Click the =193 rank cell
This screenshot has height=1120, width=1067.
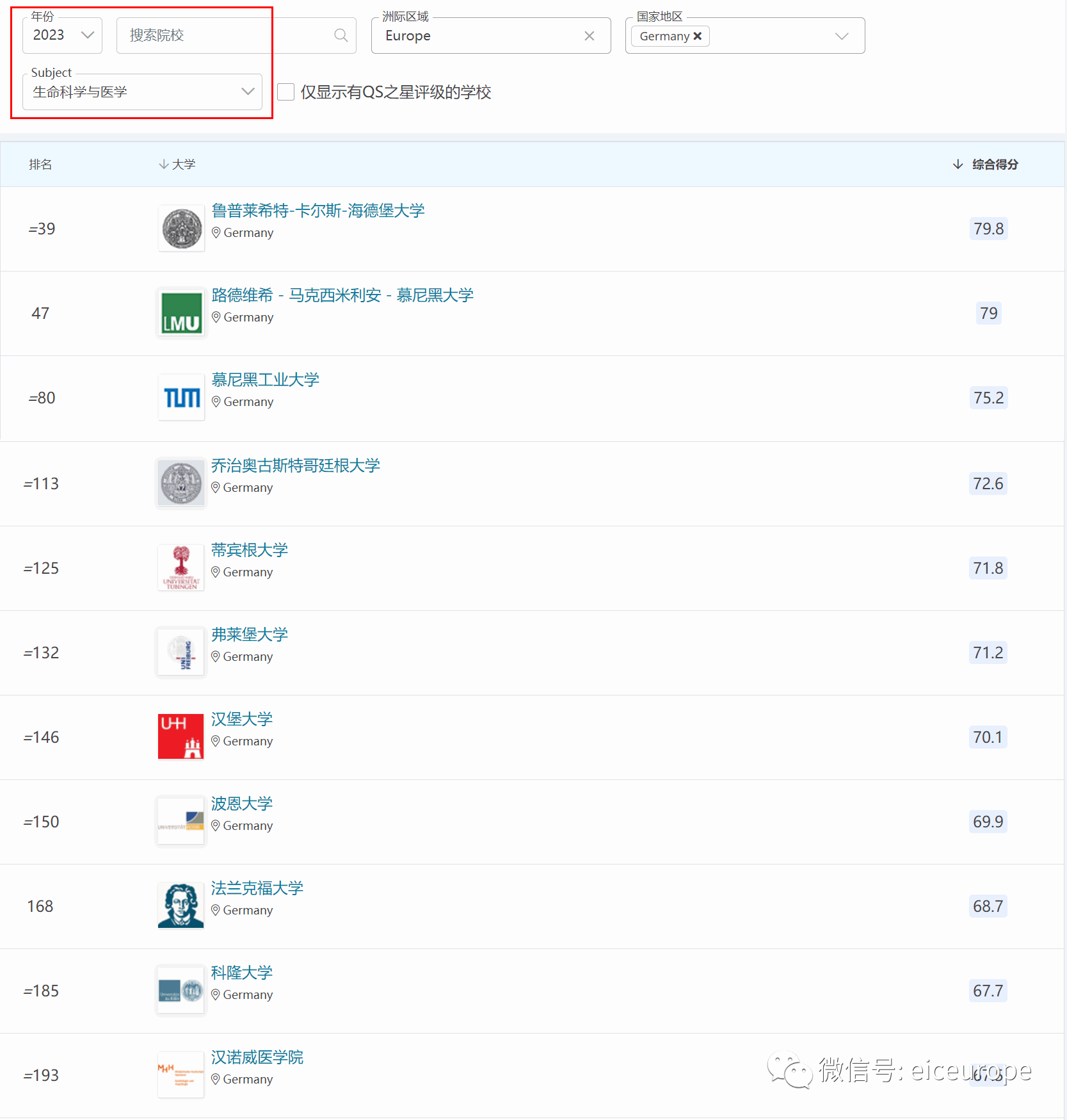tap(41, 1075)
